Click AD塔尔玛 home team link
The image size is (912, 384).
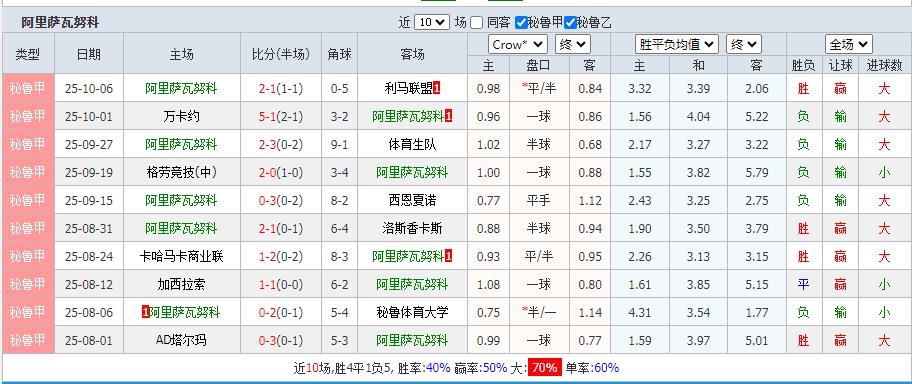[181, 340]
